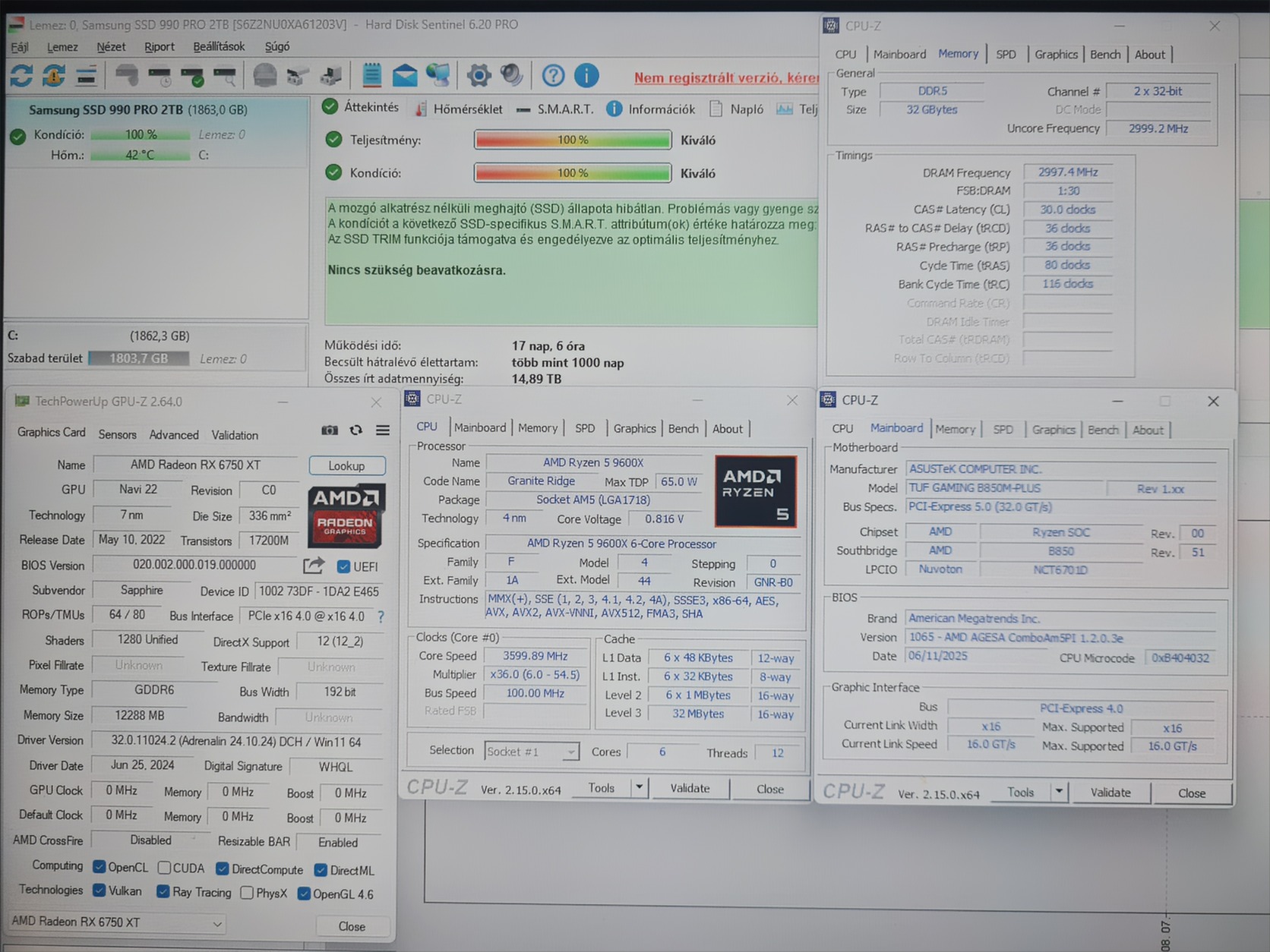
Task: Click the globe and monitor network icon
Action: pos(438,75)
